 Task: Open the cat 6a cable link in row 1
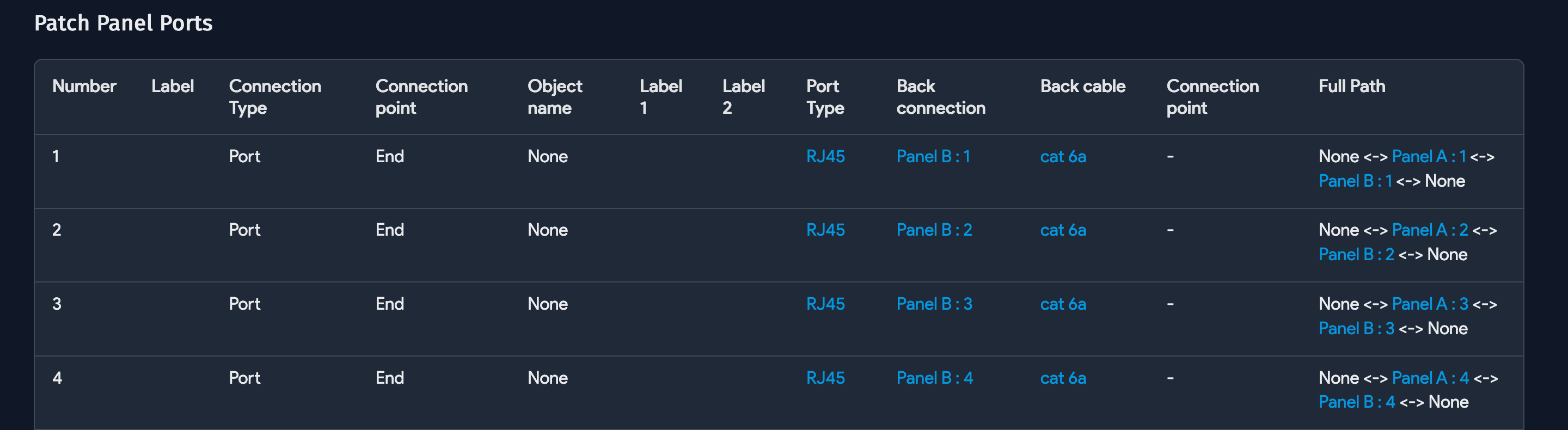[1063, 156]
